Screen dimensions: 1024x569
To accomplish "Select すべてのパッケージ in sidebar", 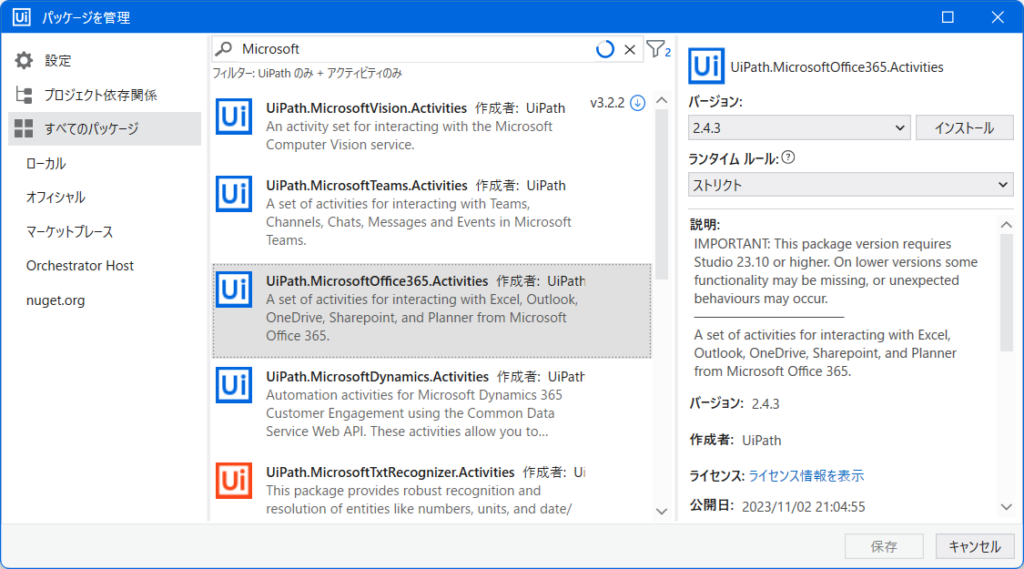I will pyautogui.click(x=105, y=129).
